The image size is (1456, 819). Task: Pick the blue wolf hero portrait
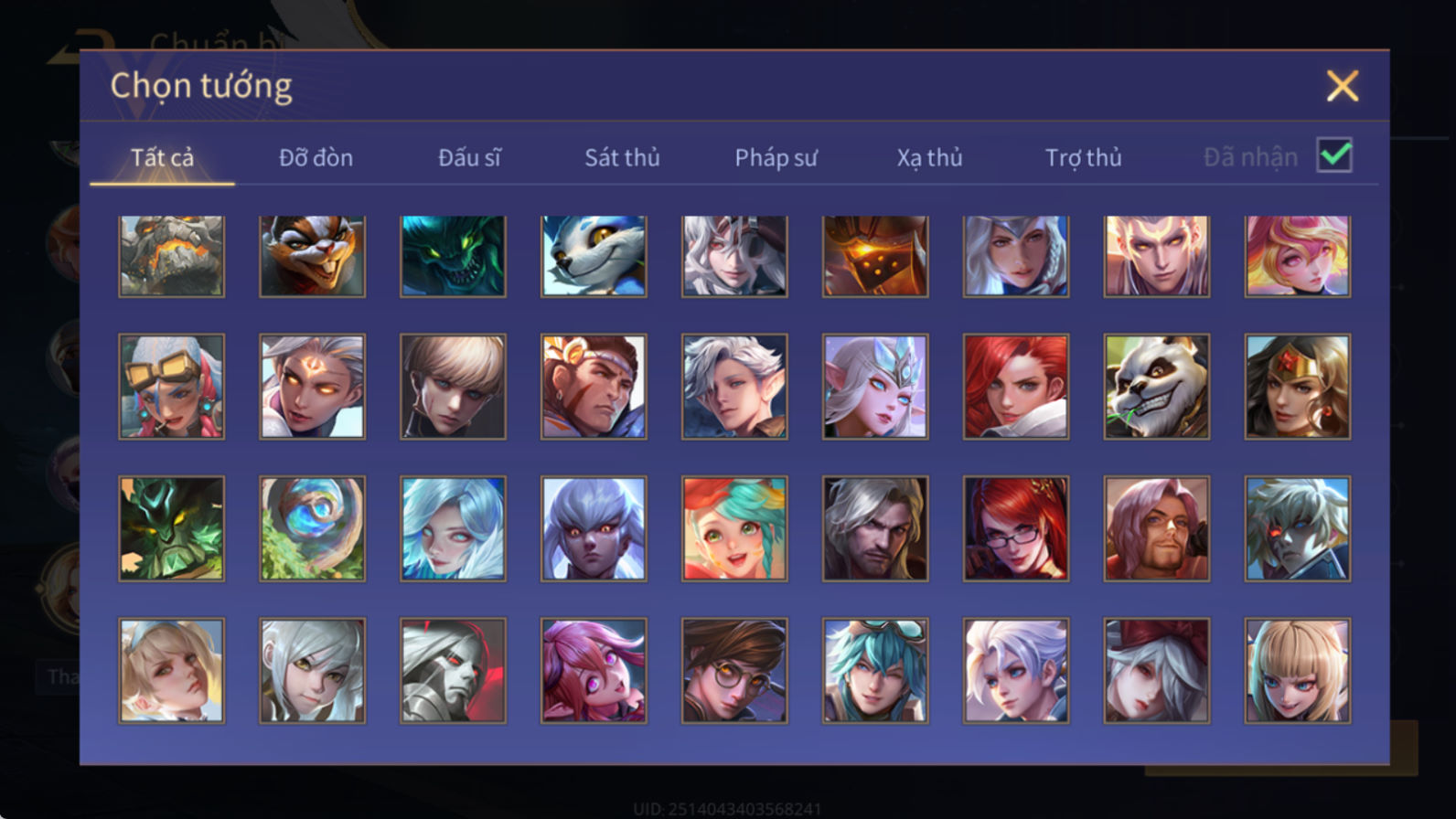594,256
